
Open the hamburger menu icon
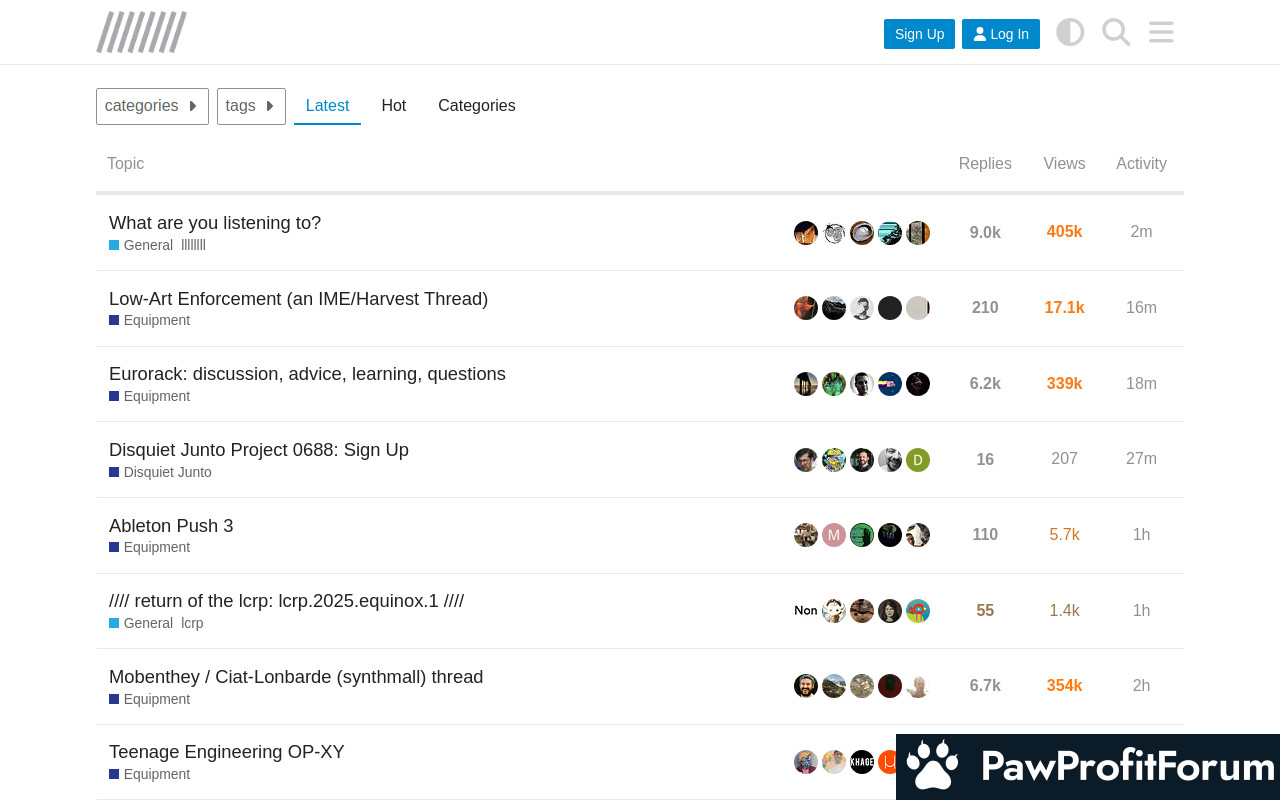point(1161,32)
